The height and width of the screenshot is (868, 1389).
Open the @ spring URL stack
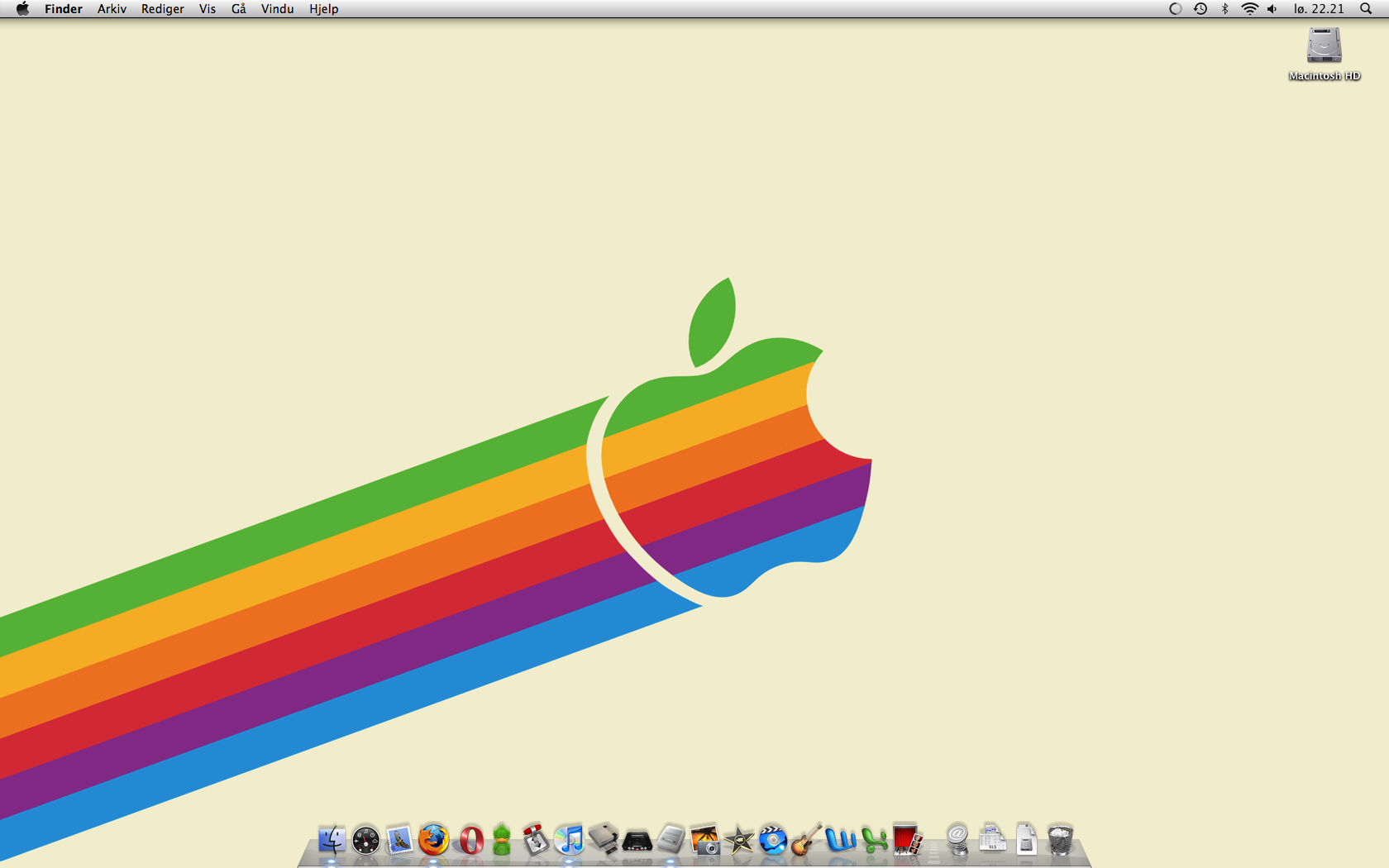957,840
